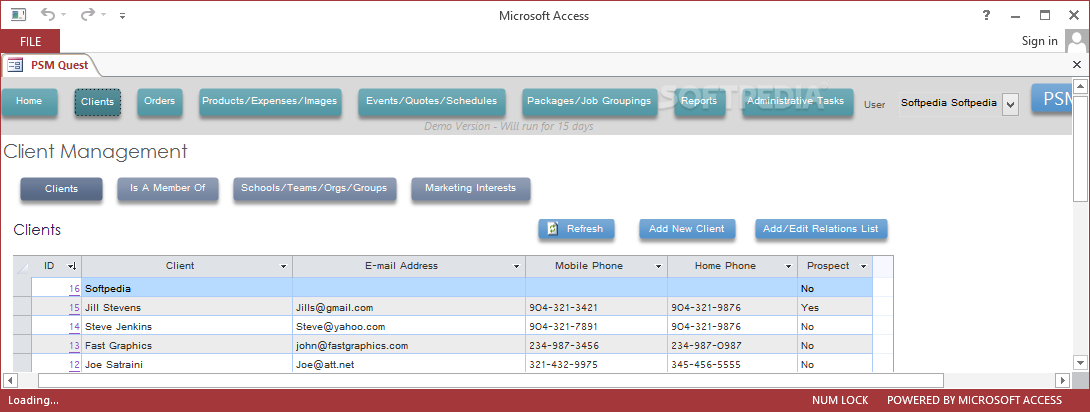Click the Redo arrow icon
The height and width of the screenshot is (412, 1090).
87,15
